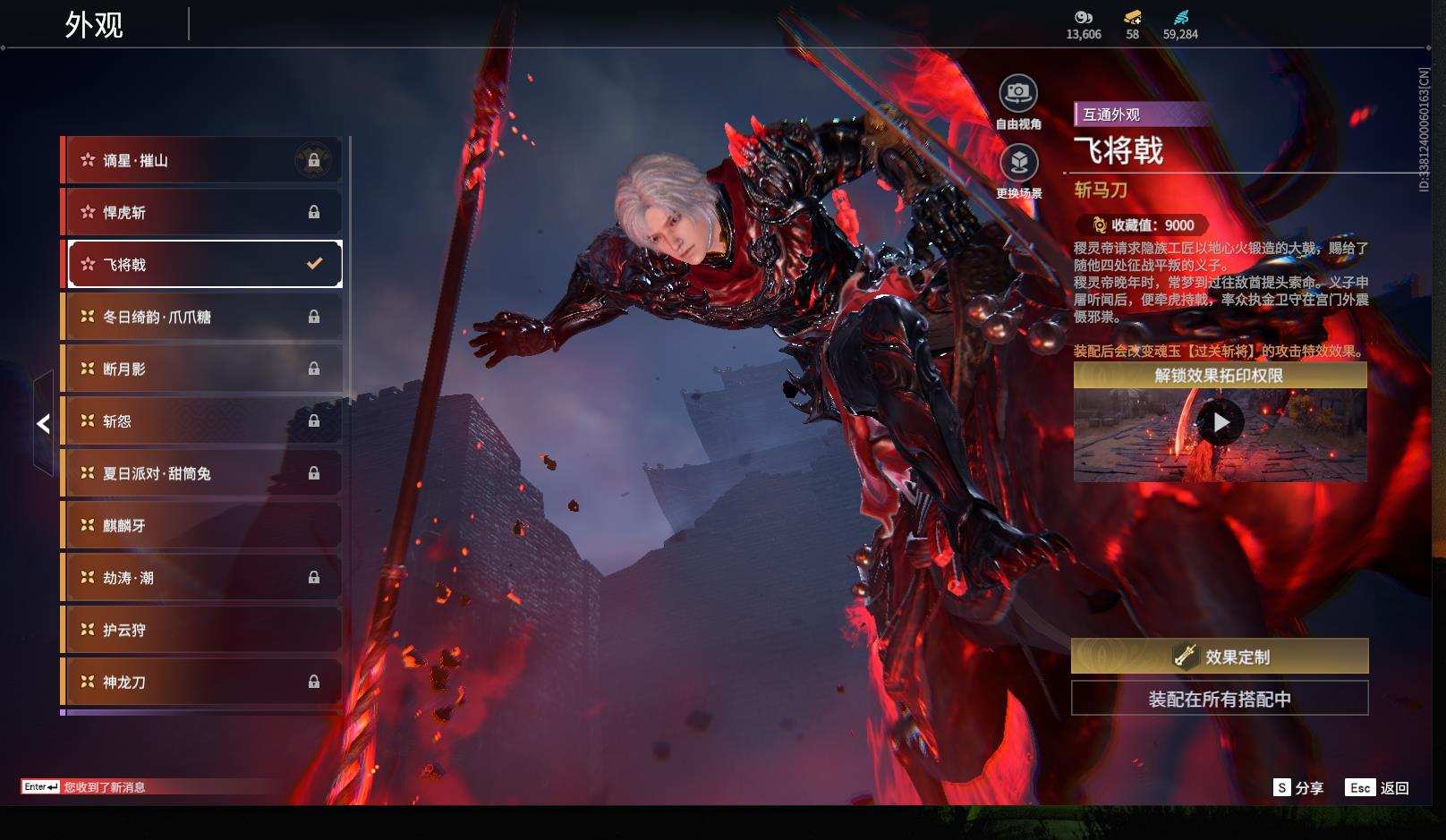Select the 麒麟牙 skin row

[x=202, y=525]
